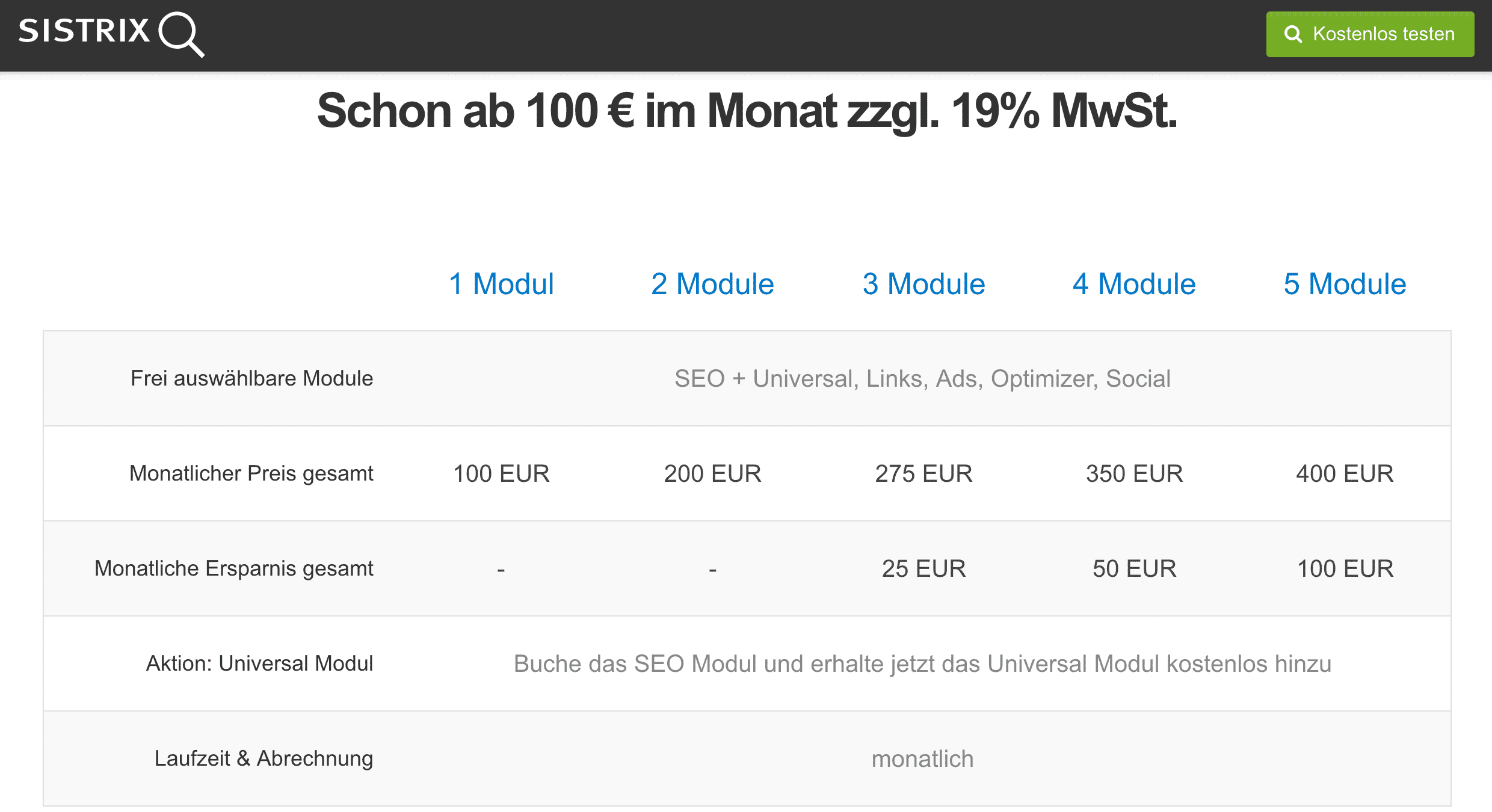1492x812 pixels.
Task: Click the SISTRIX logo wordmark
Action: pyautogui.click(x=84, y=31)
